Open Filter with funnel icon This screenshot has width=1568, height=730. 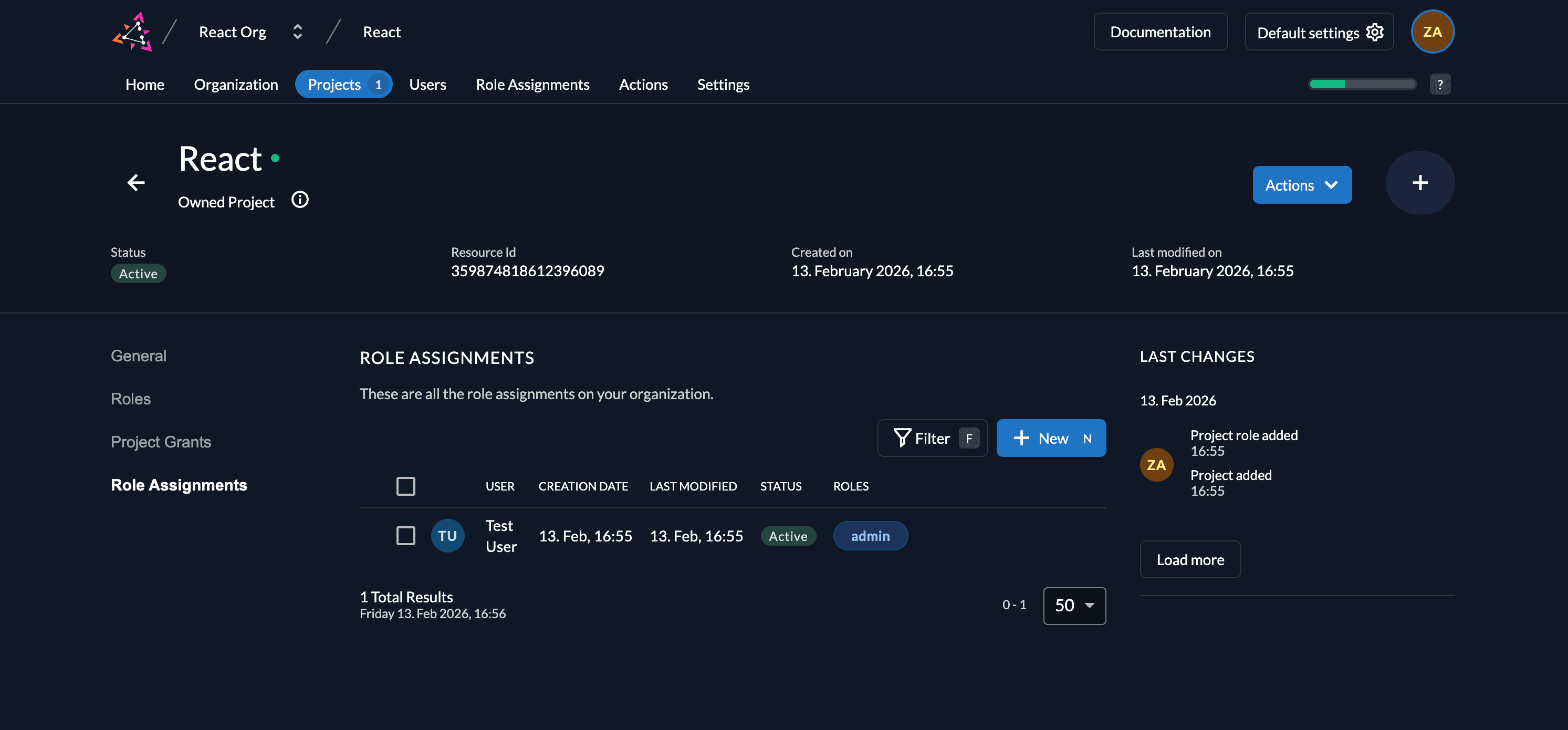tap(932, 438)
